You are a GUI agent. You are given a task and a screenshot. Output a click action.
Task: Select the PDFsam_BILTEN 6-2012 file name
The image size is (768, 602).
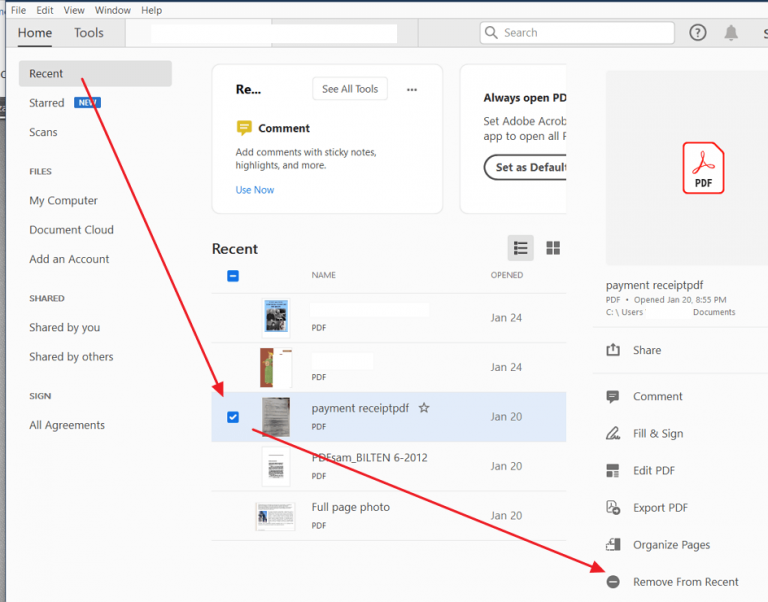369,458
